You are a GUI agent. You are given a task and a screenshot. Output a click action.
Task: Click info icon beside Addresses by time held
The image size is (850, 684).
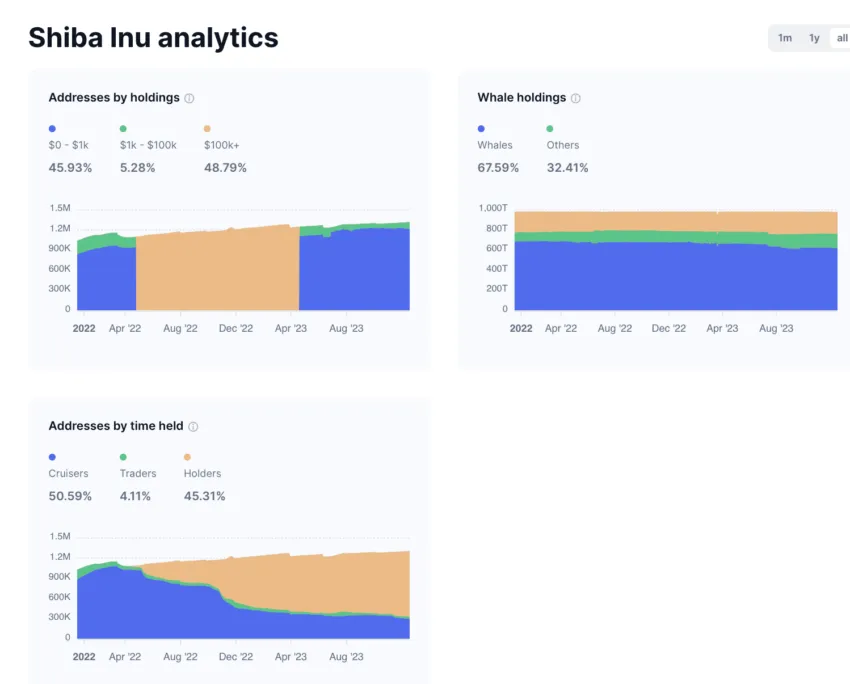click(193, 427)
